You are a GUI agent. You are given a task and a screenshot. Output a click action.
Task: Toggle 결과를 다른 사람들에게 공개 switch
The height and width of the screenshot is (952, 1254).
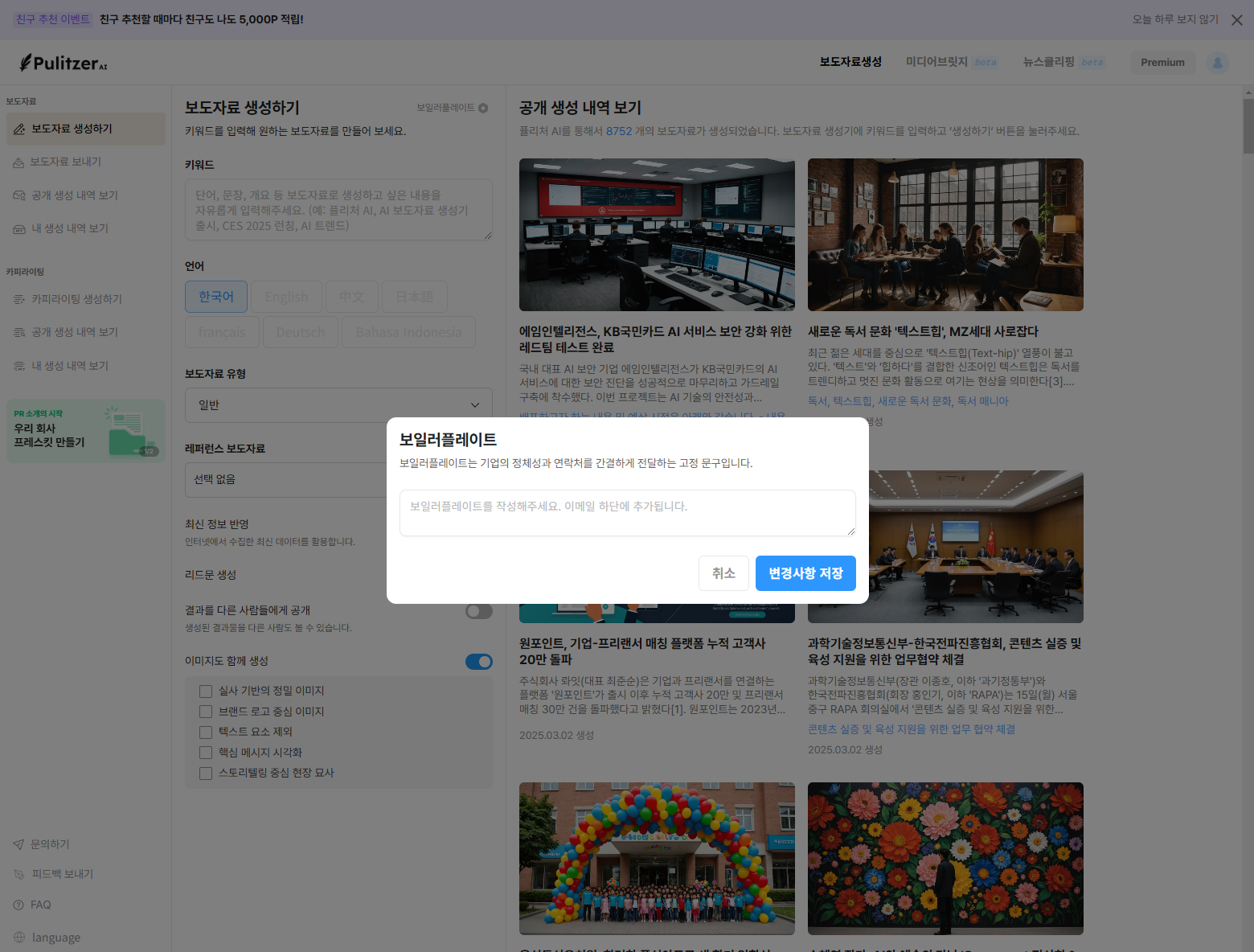(x=478, y=612)
